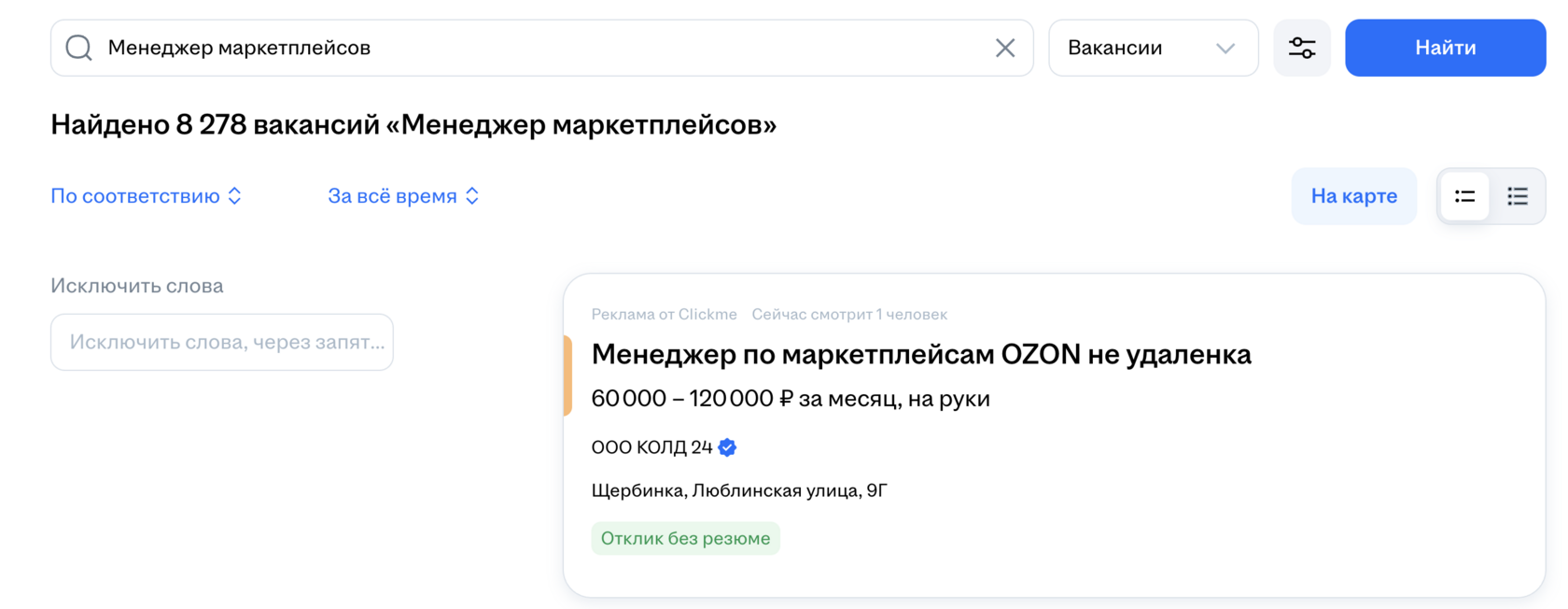Switch to compact list view
The width and height of the screenshot is (1568, 609).
pyautogui.click(x=1518, y=196)
